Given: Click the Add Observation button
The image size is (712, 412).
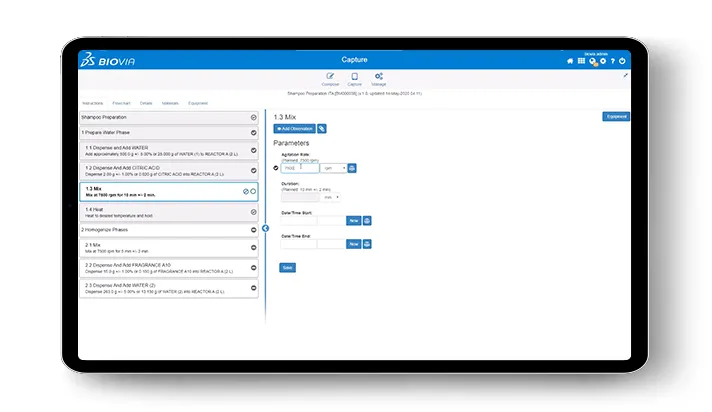Looking at the screenshot, I should [x=294, y=129].
